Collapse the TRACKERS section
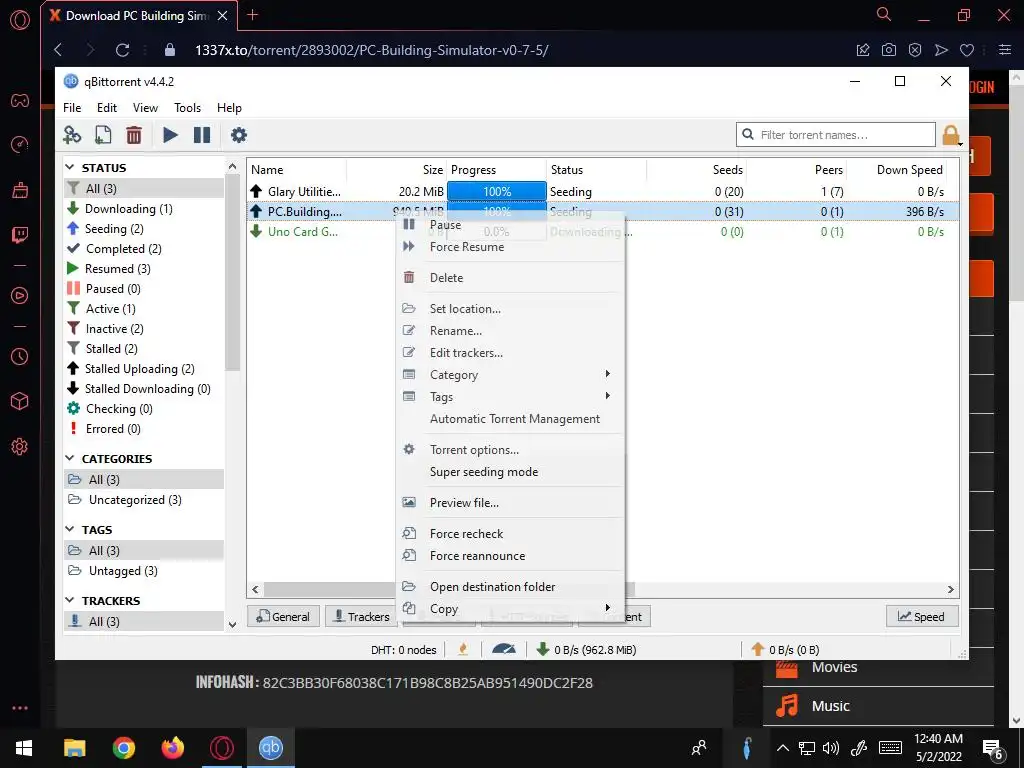Viewport: 1024px width, 768px height. [71, 600]
